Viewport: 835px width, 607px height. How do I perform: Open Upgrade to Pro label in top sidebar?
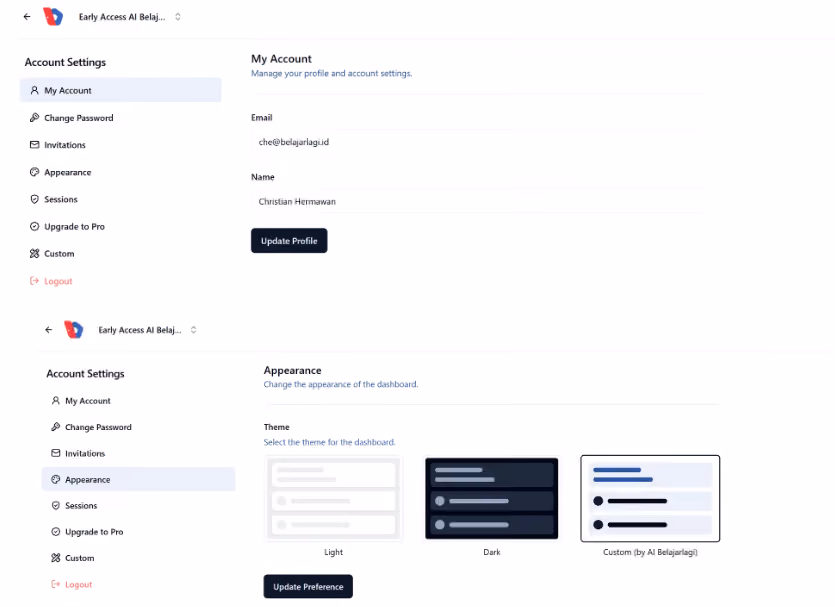click(75, 226)
